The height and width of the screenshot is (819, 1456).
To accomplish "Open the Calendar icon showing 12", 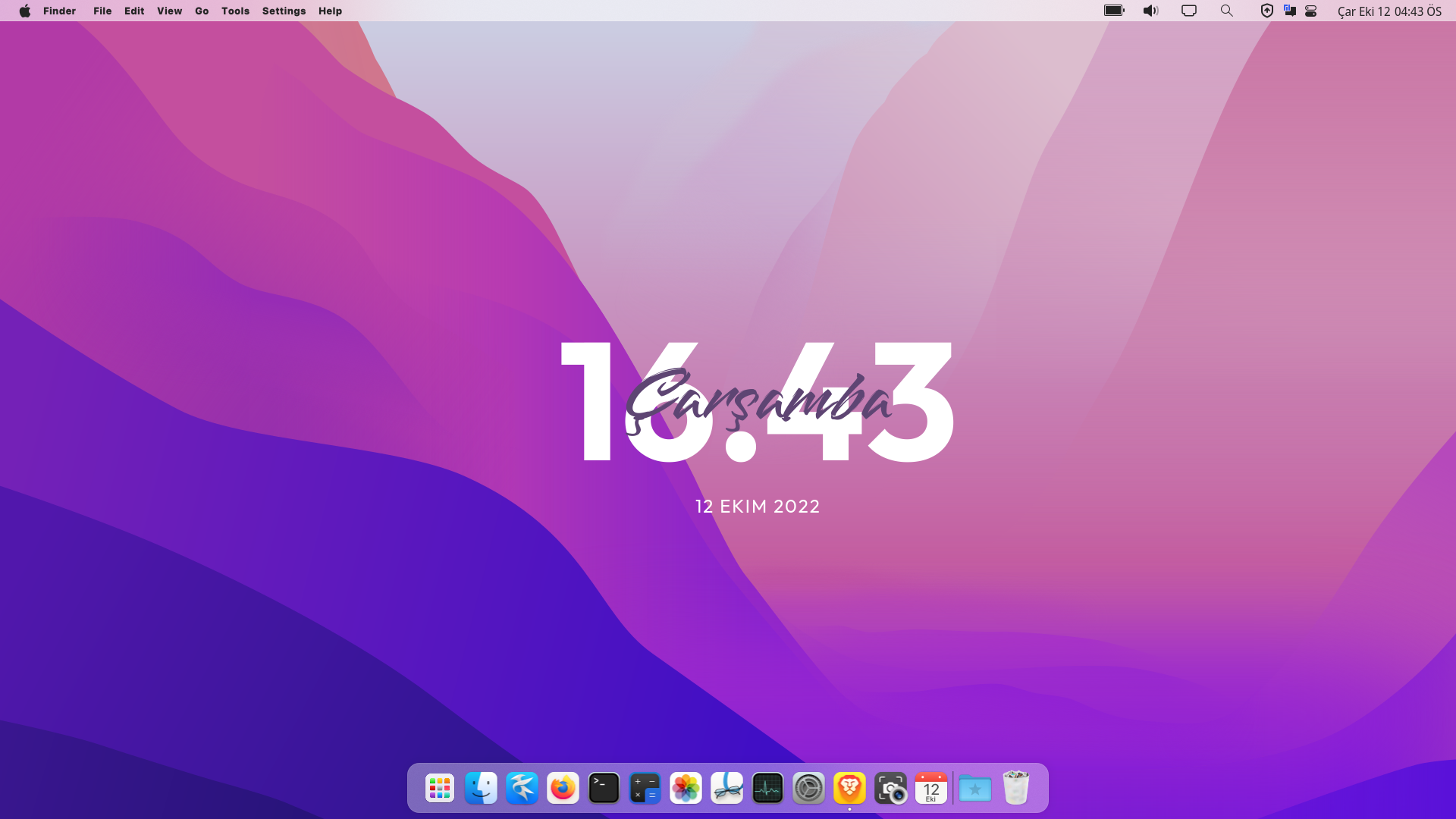I will tap(931, 788).
